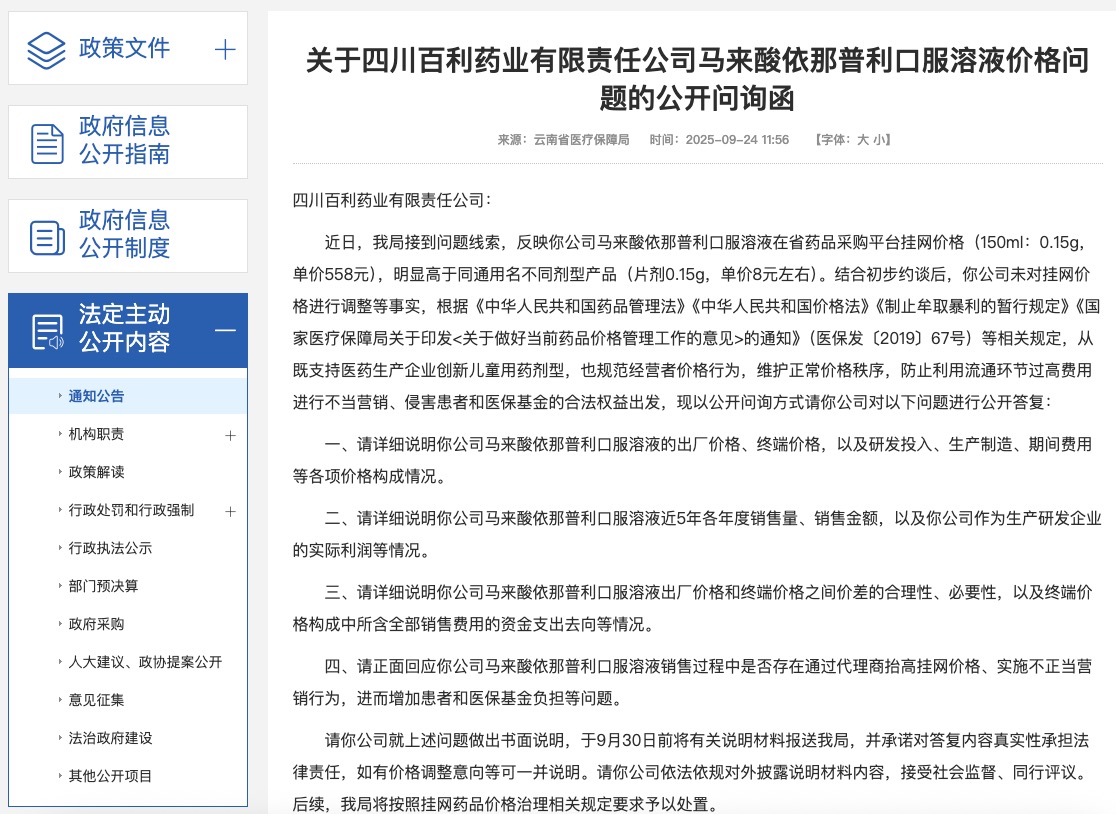Image resolution: width=1116 pixels, height=814 pixels.
Task: Click the 法定主动公开内容 speaker document icon
Action: [48, 332]
